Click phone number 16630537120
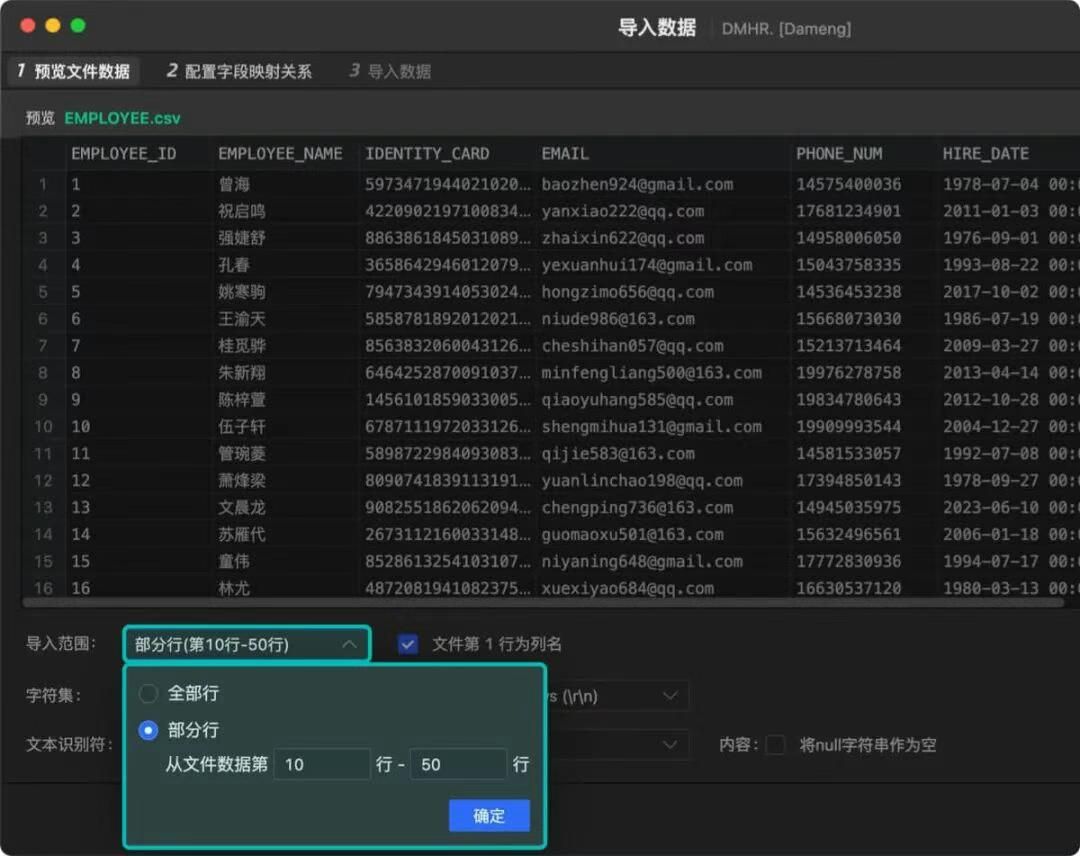1080x856 pixels. [849, 588]
